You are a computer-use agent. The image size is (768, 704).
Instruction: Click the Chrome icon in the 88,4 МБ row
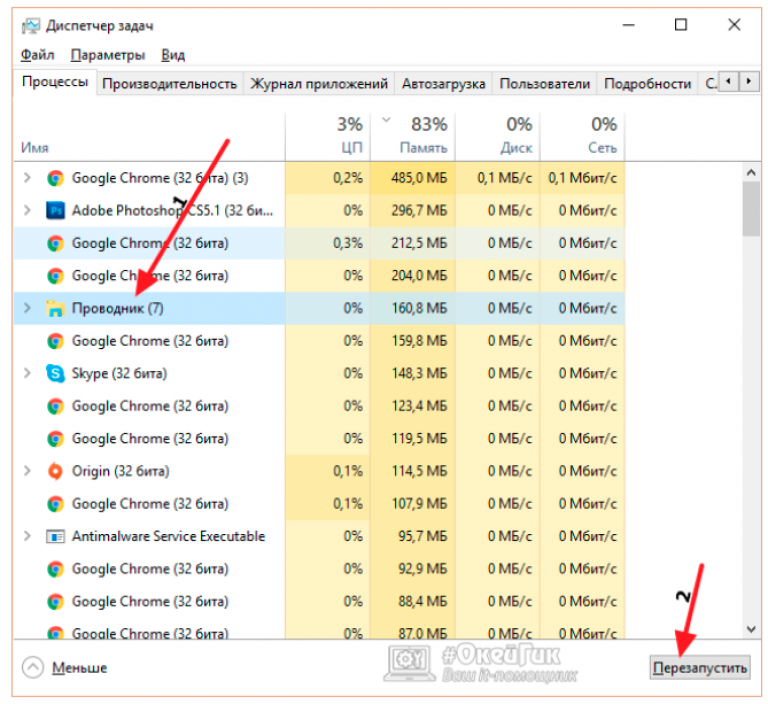click(55, 602)
